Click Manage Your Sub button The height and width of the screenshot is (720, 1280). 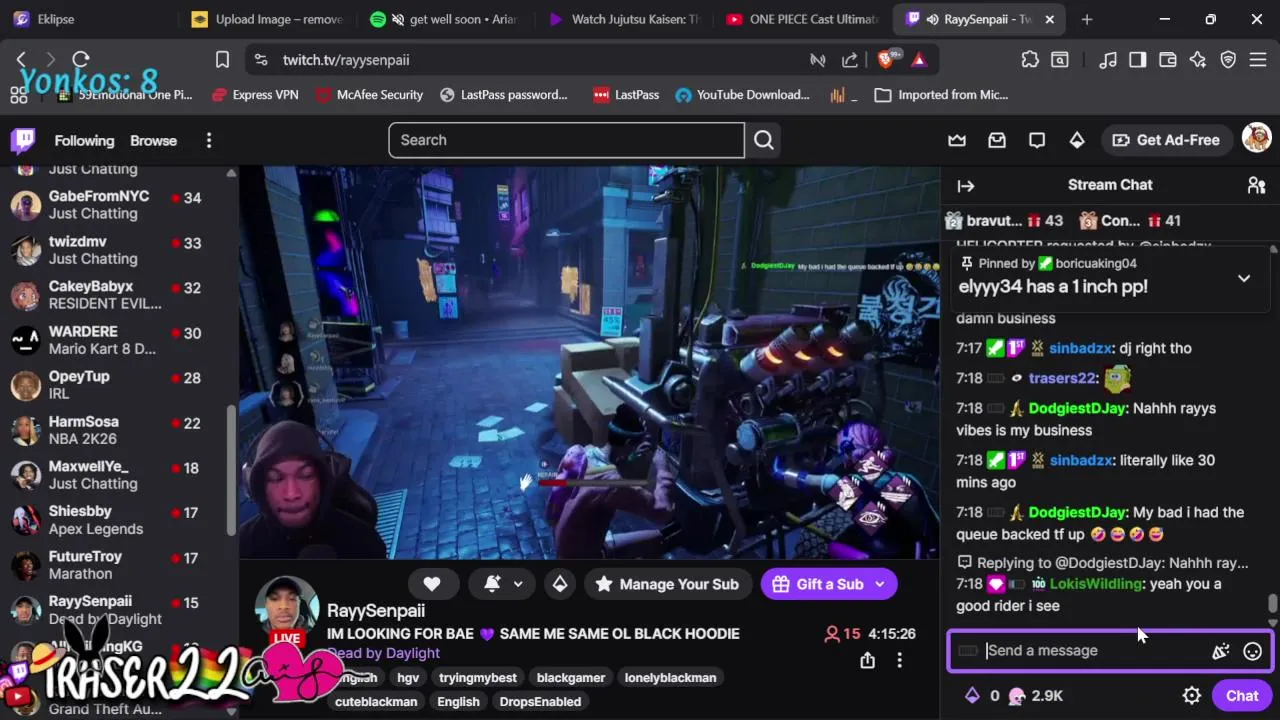666,584
